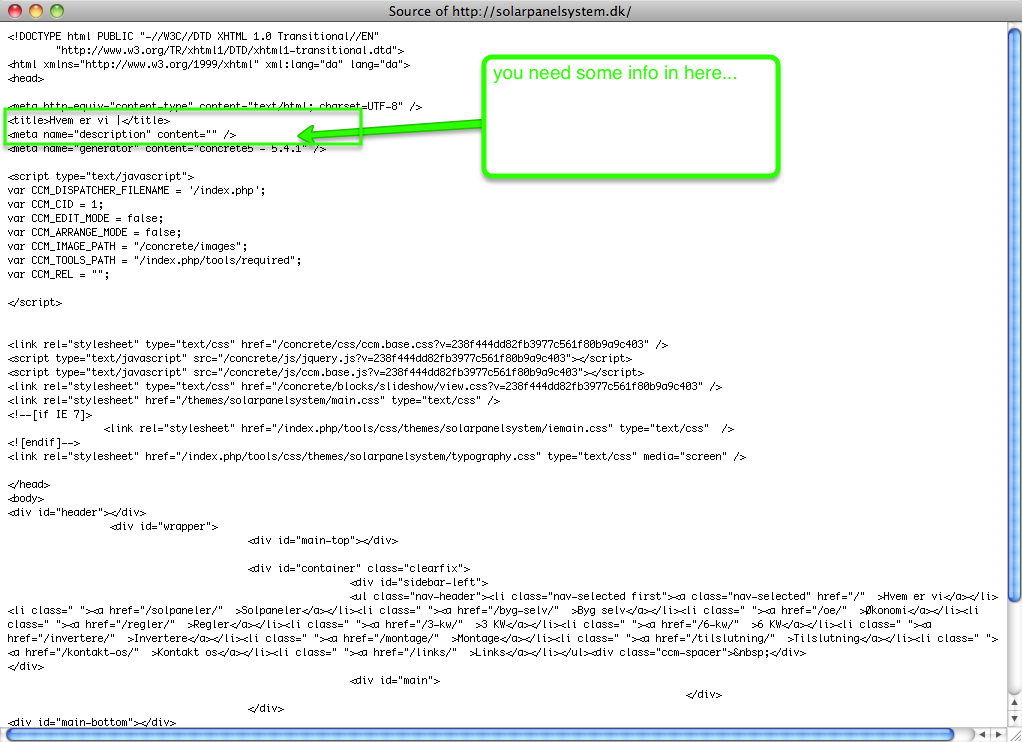Click the html xmlns declaration line
Viewport: 1022px width, 742px height.
[x=209, y=65]
